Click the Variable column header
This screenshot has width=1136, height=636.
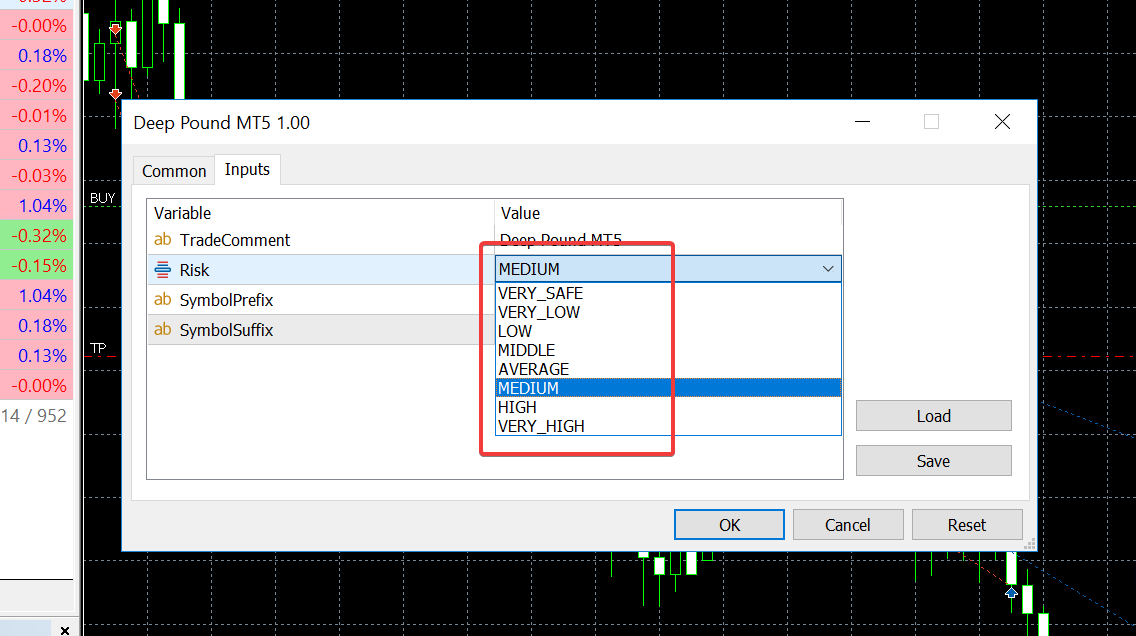pos(321,213)
